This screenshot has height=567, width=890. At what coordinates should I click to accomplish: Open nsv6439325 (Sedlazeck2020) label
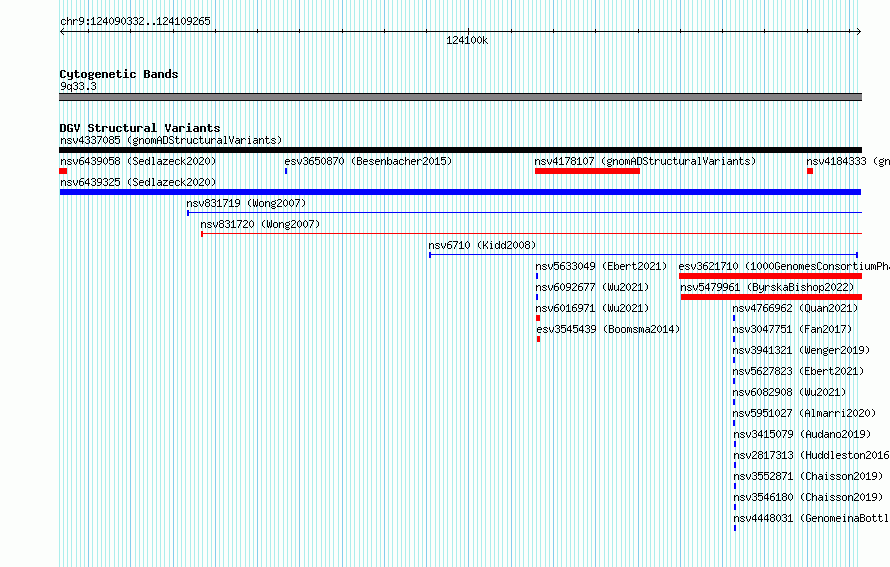pyautogui.click(x=138, y=182)
